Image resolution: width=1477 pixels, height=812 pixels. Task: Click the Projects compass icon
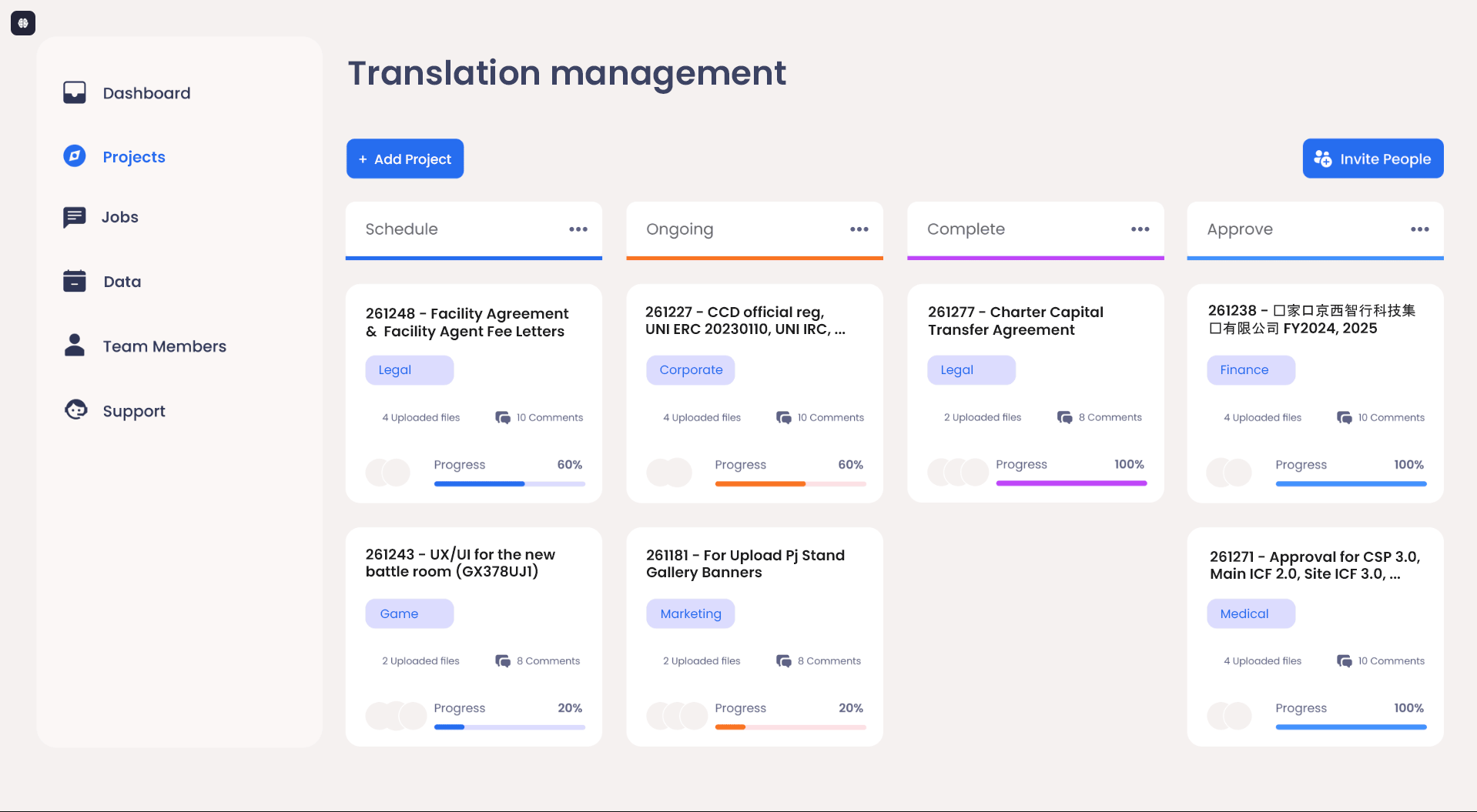point(75,156)
